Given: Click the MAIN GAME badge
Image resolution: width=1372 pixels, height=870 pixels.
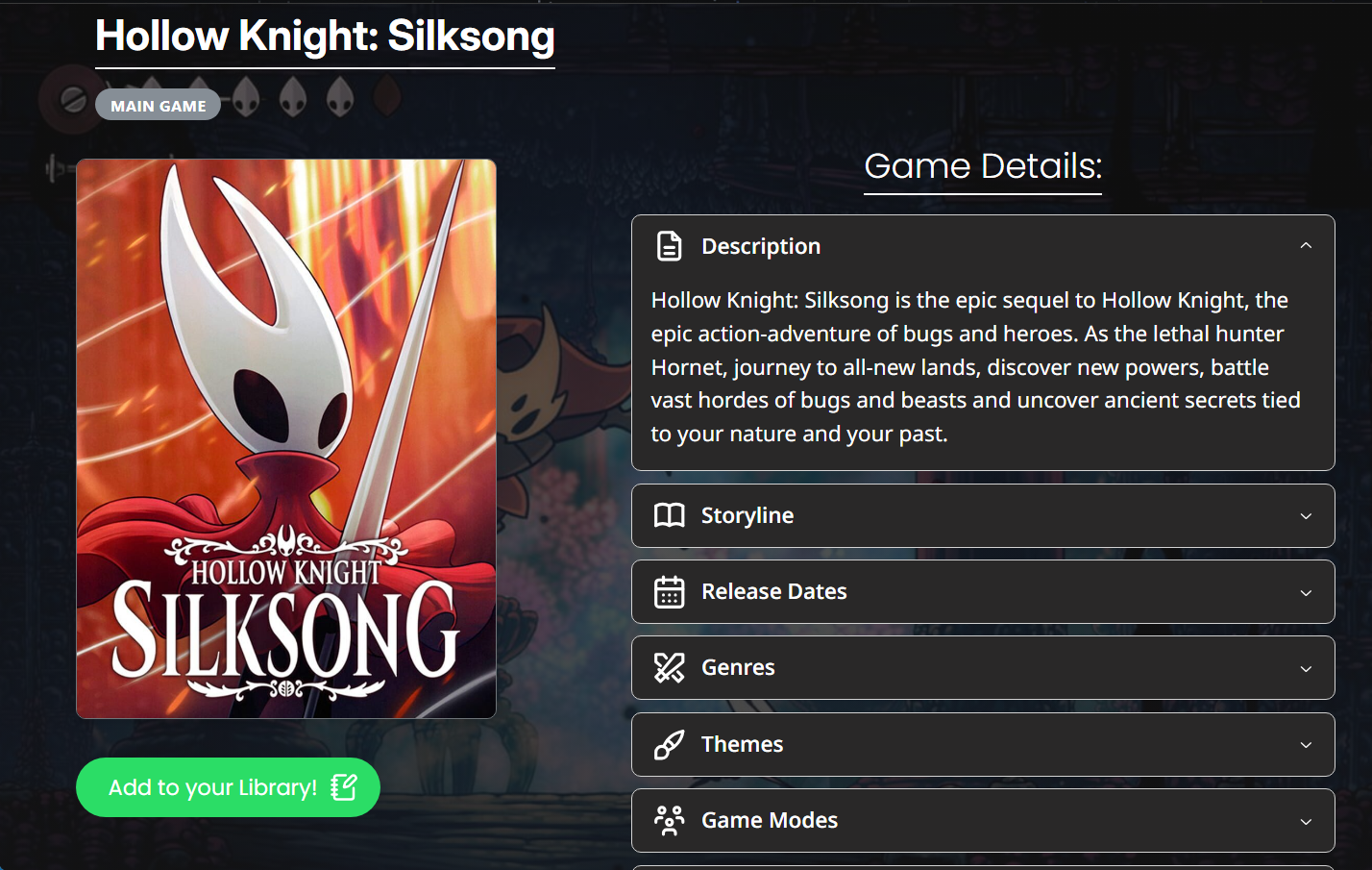Looking at the screenshot, I should pyautogui.click(x=158, y=105).
